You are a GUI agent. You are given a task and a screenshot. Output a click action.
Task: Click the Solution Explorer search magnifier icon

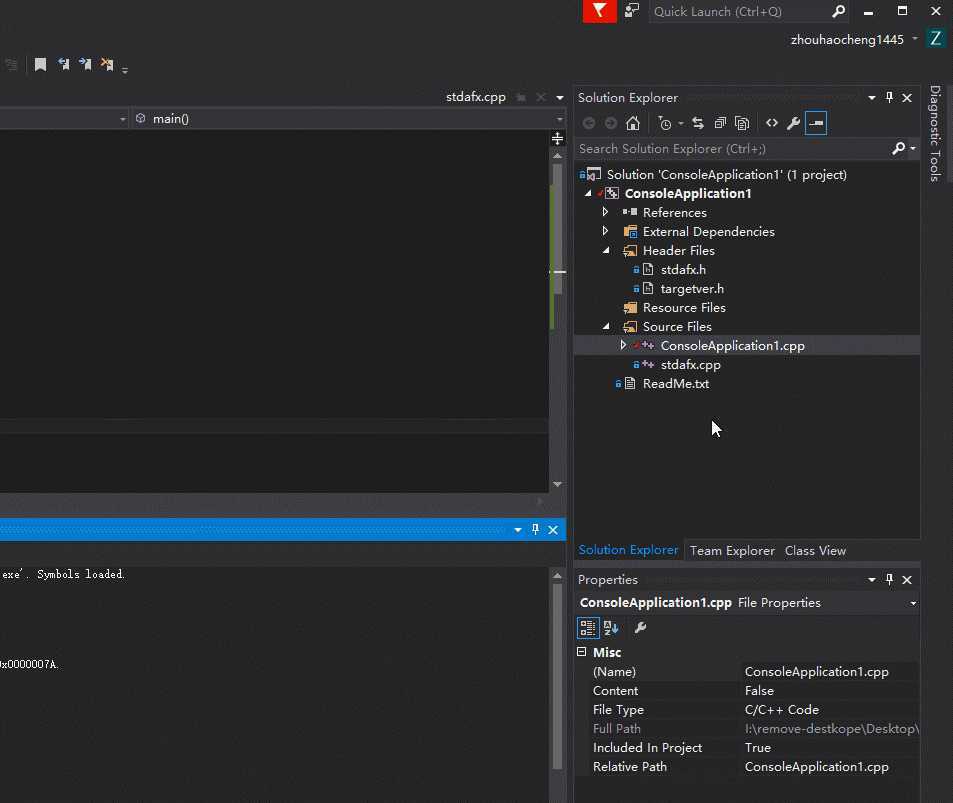(899, 148)
